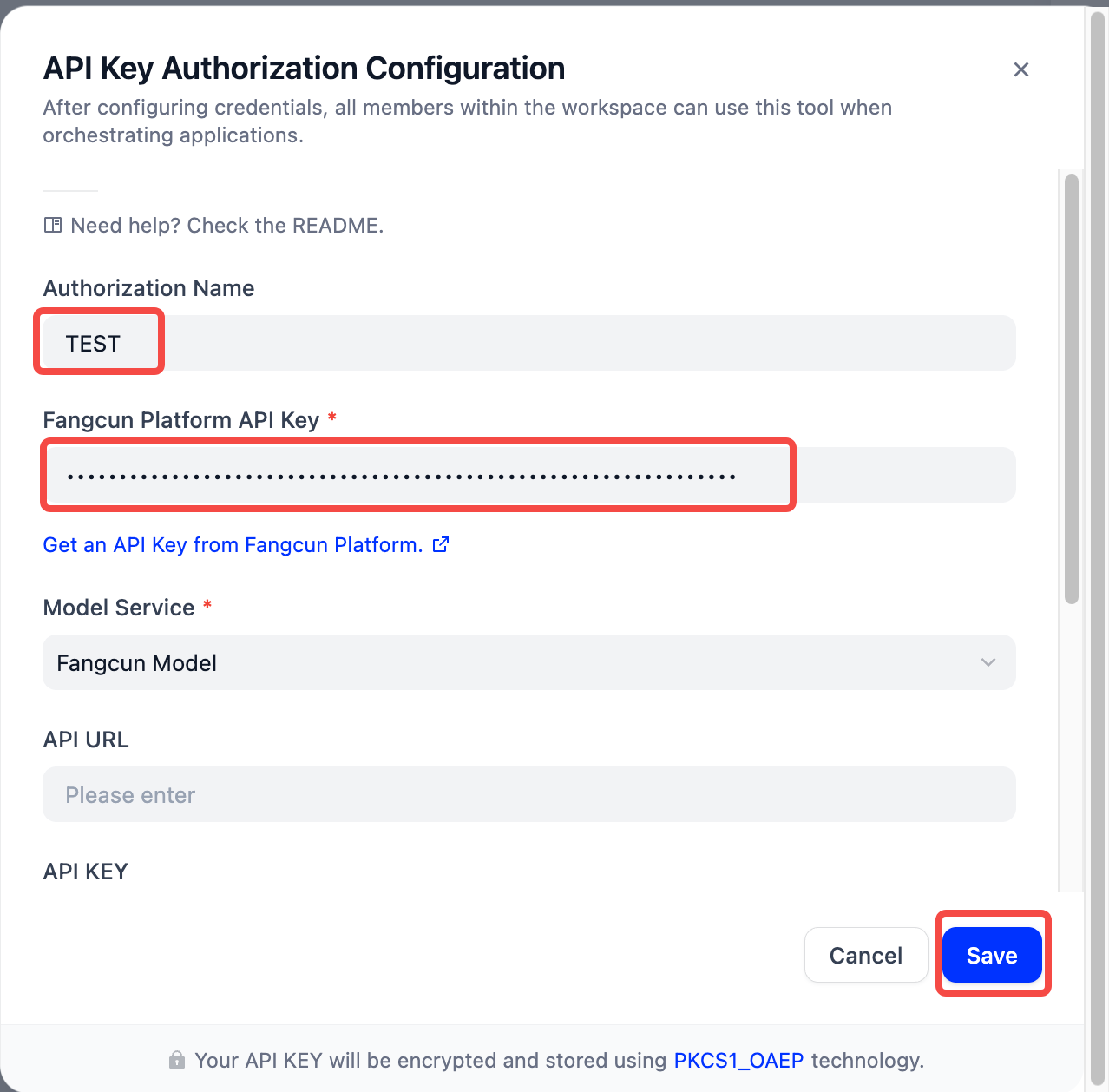Save the authorization configuration
1109x1092 pixels.
click(x=992, y=955)
